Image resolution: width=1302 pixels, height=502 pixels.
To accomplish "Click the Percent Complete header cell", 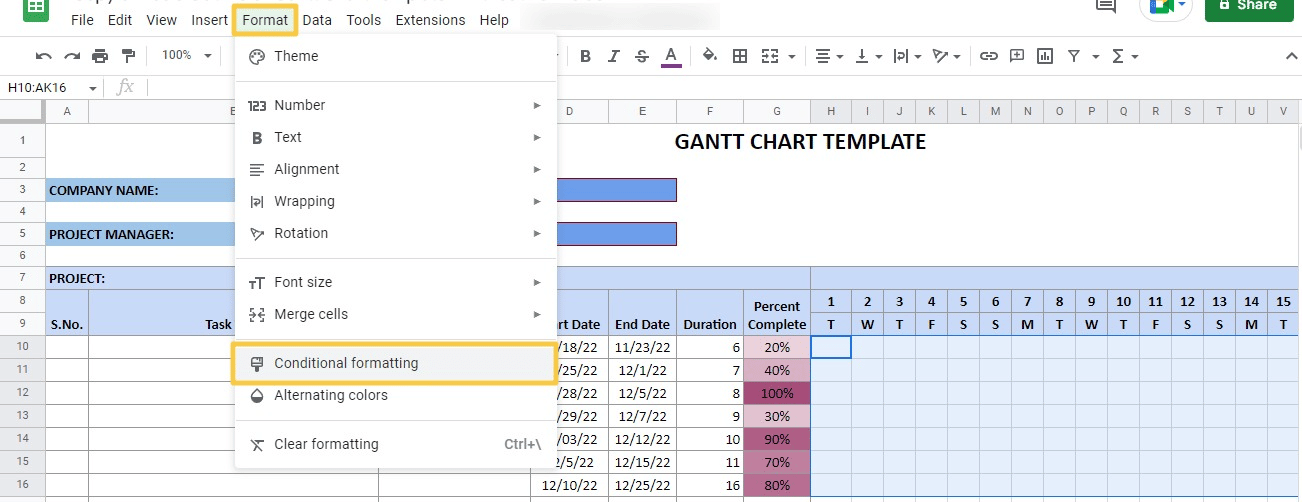I will coord(777,315).
